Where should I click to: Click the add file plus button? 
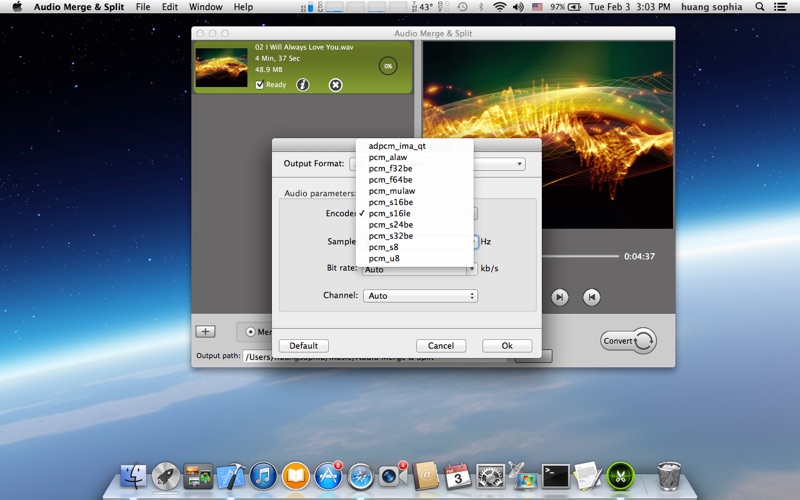(205, 331)
